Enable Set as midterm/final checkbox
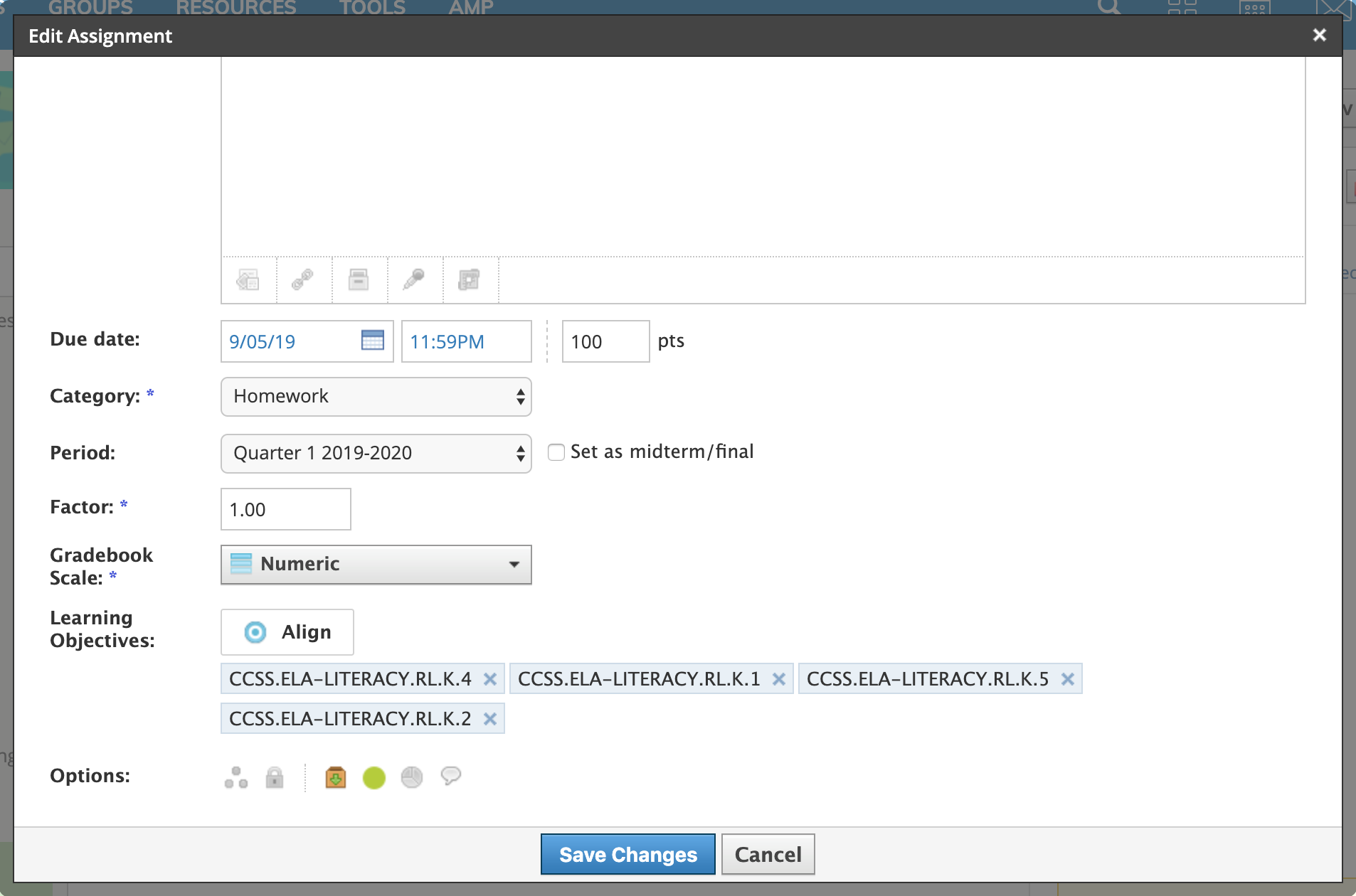 [x=556, y=452]
